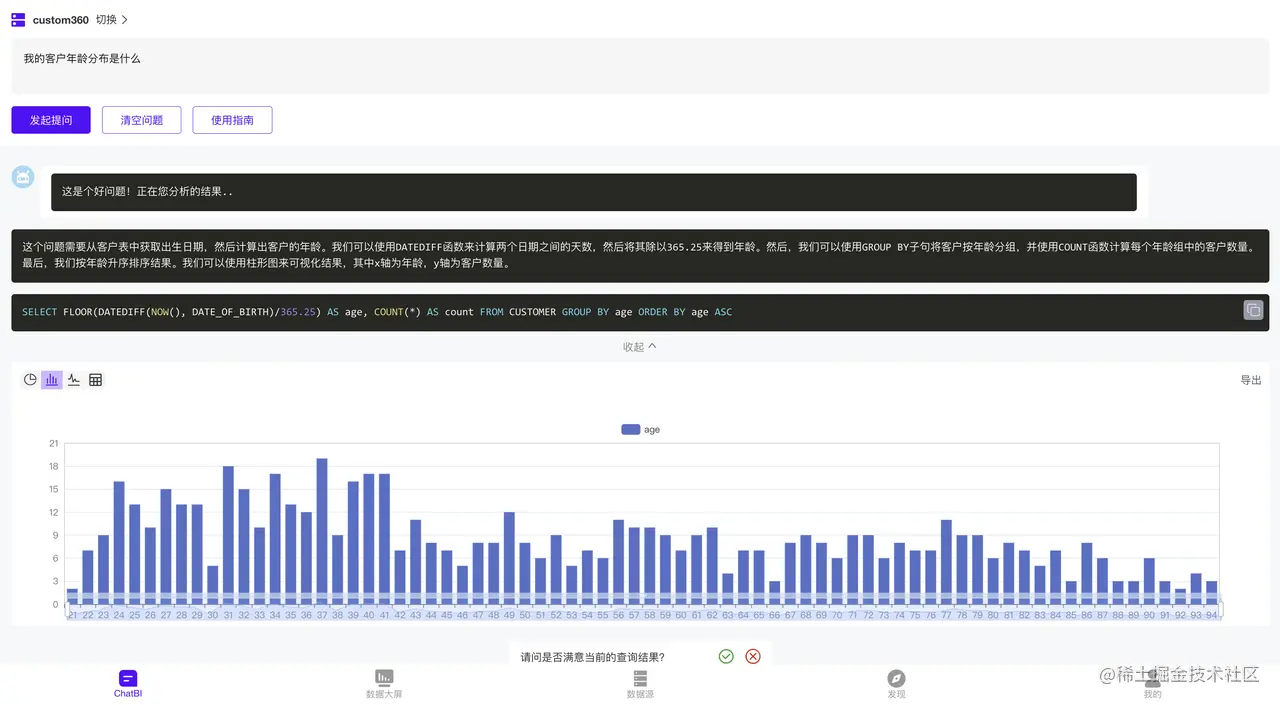The image size is (1280, 705).
Task: Mark result as unsatisfied with red X
Action: pos(753,656)
